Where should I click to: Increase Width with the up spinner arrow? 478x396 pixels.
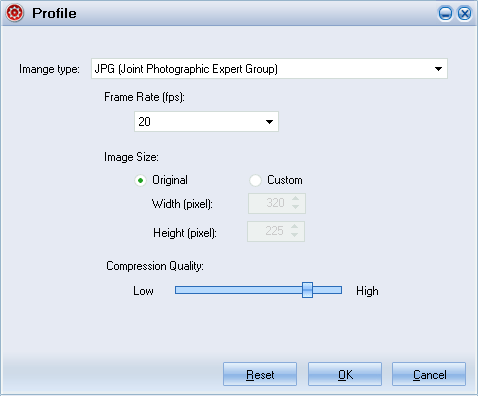tap(295, 199)
